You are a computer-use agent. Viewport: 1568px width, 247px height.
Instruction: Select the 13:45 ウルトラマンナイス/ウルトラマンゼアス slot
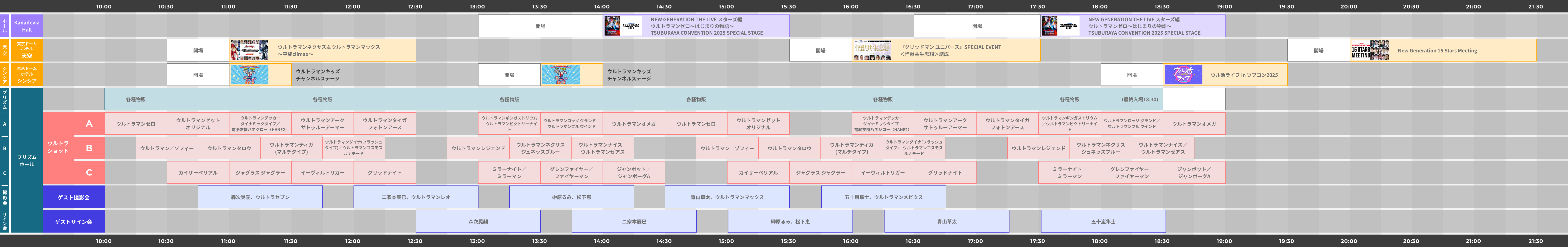coord(603,148)
